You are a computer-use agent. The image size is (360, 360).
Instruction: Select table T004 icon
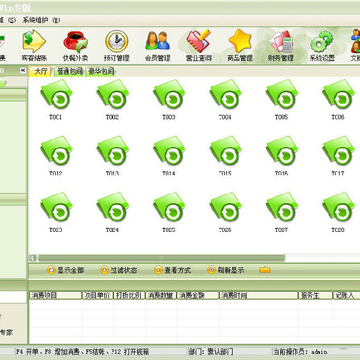[225, 95]
